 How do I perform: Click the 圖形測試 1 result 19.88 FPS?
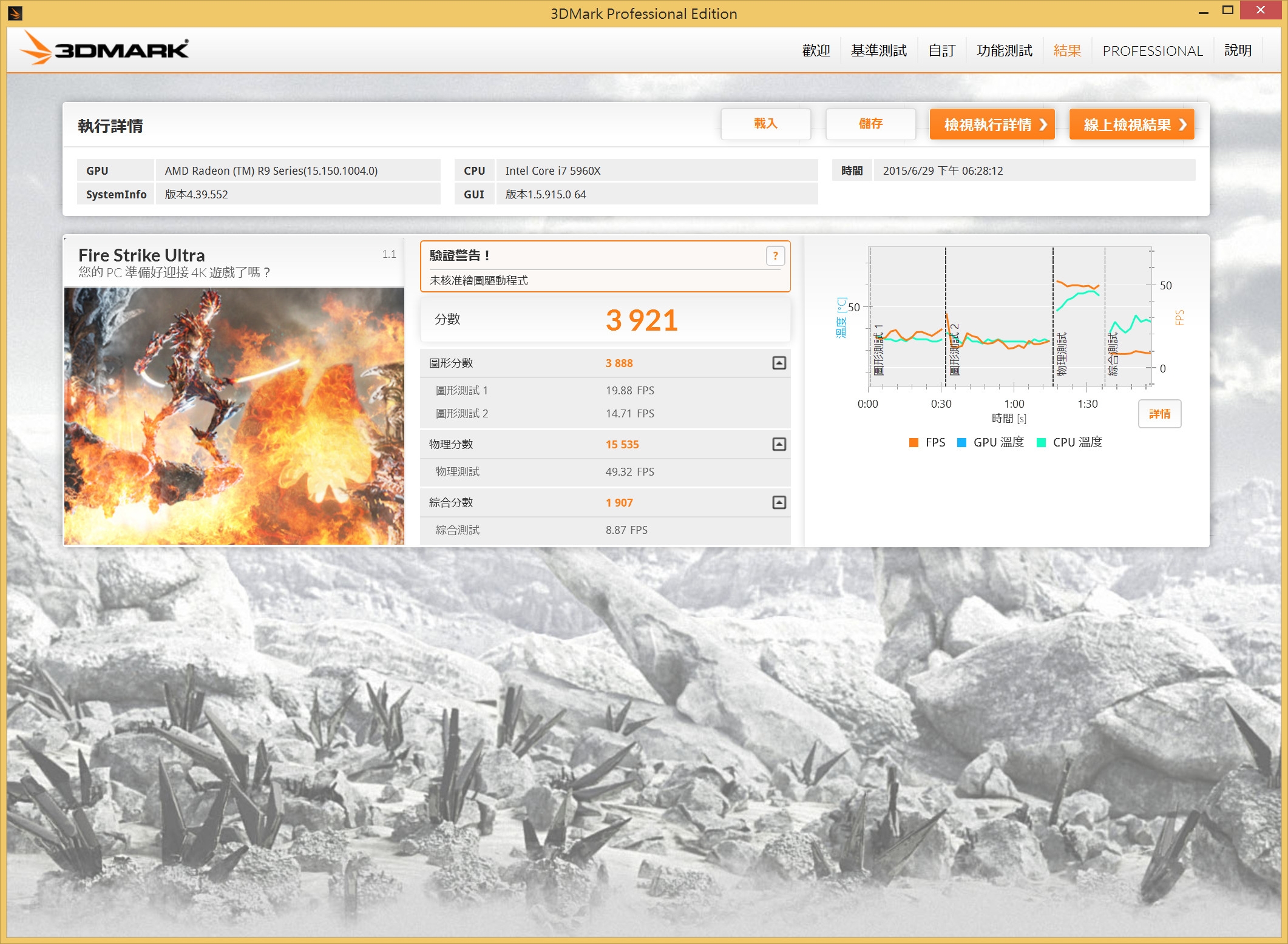click(x=629, y=391)
